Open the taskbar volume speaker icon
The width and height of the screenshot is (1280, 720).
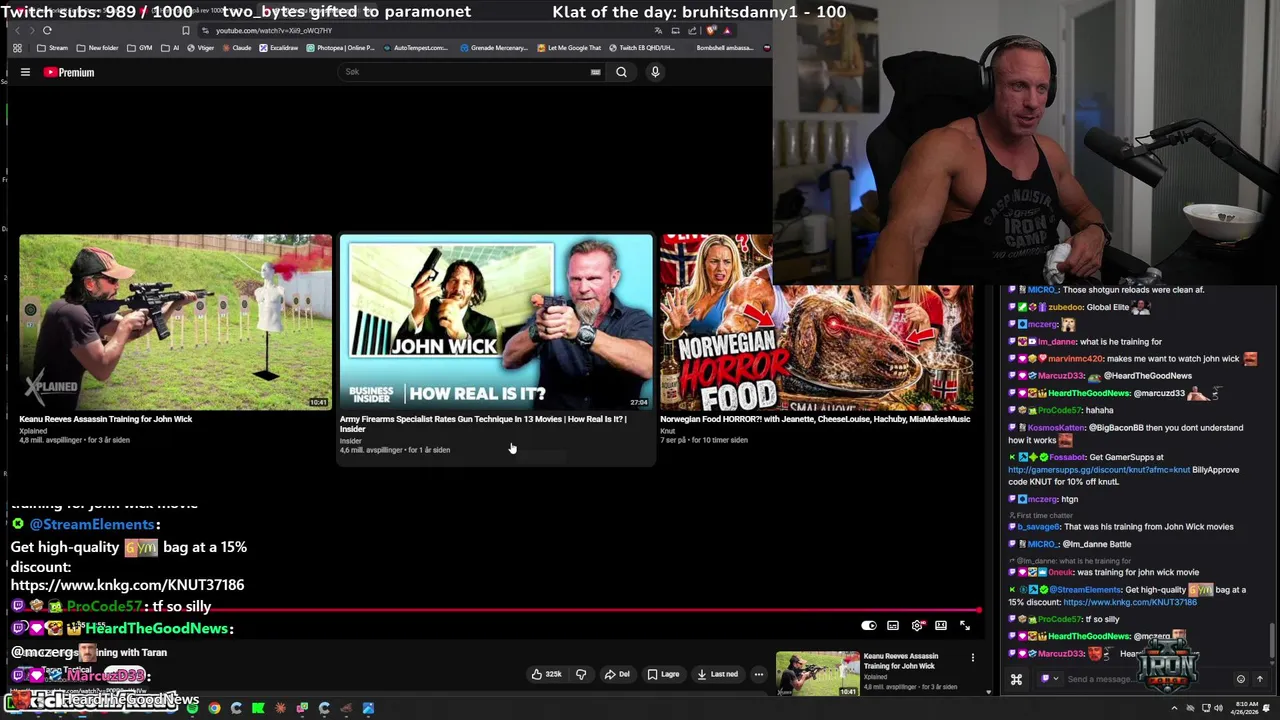[x=1219, y=708]
